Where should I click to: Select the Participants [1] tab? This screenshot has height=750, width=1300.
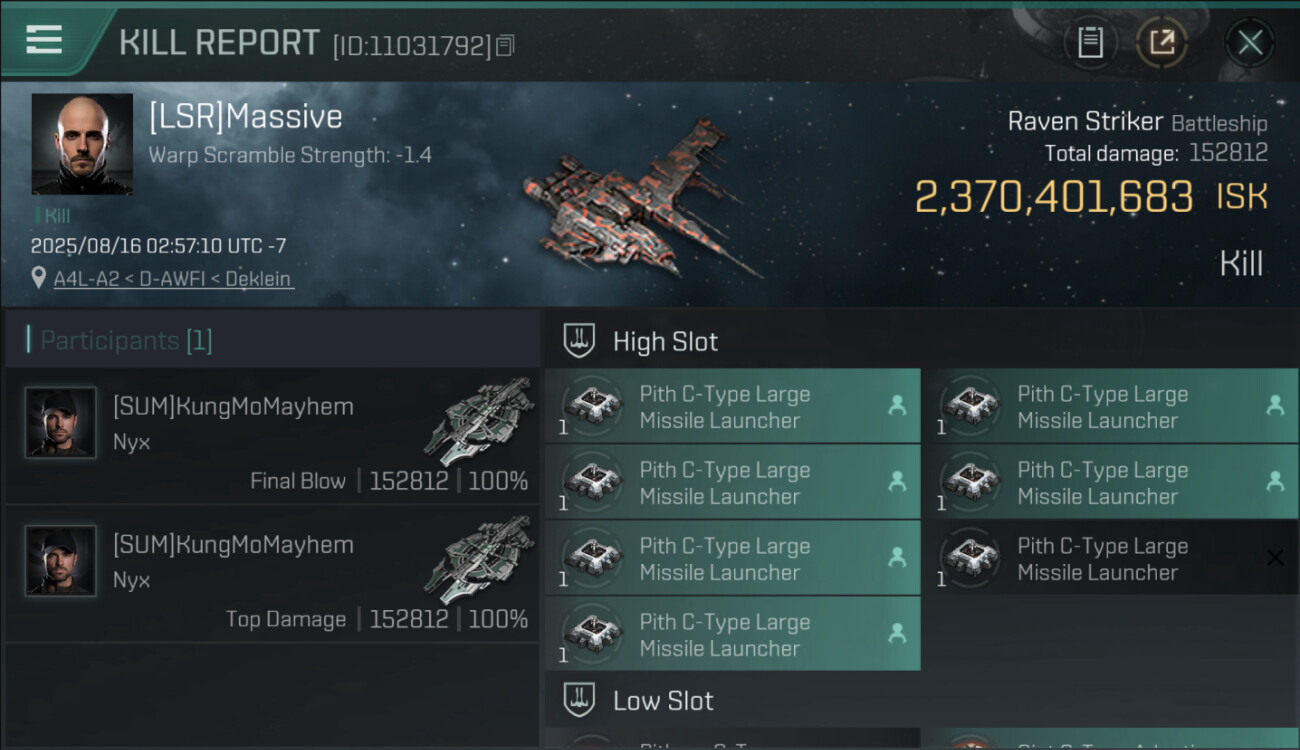pyautogui.click(x=126, y=341)
